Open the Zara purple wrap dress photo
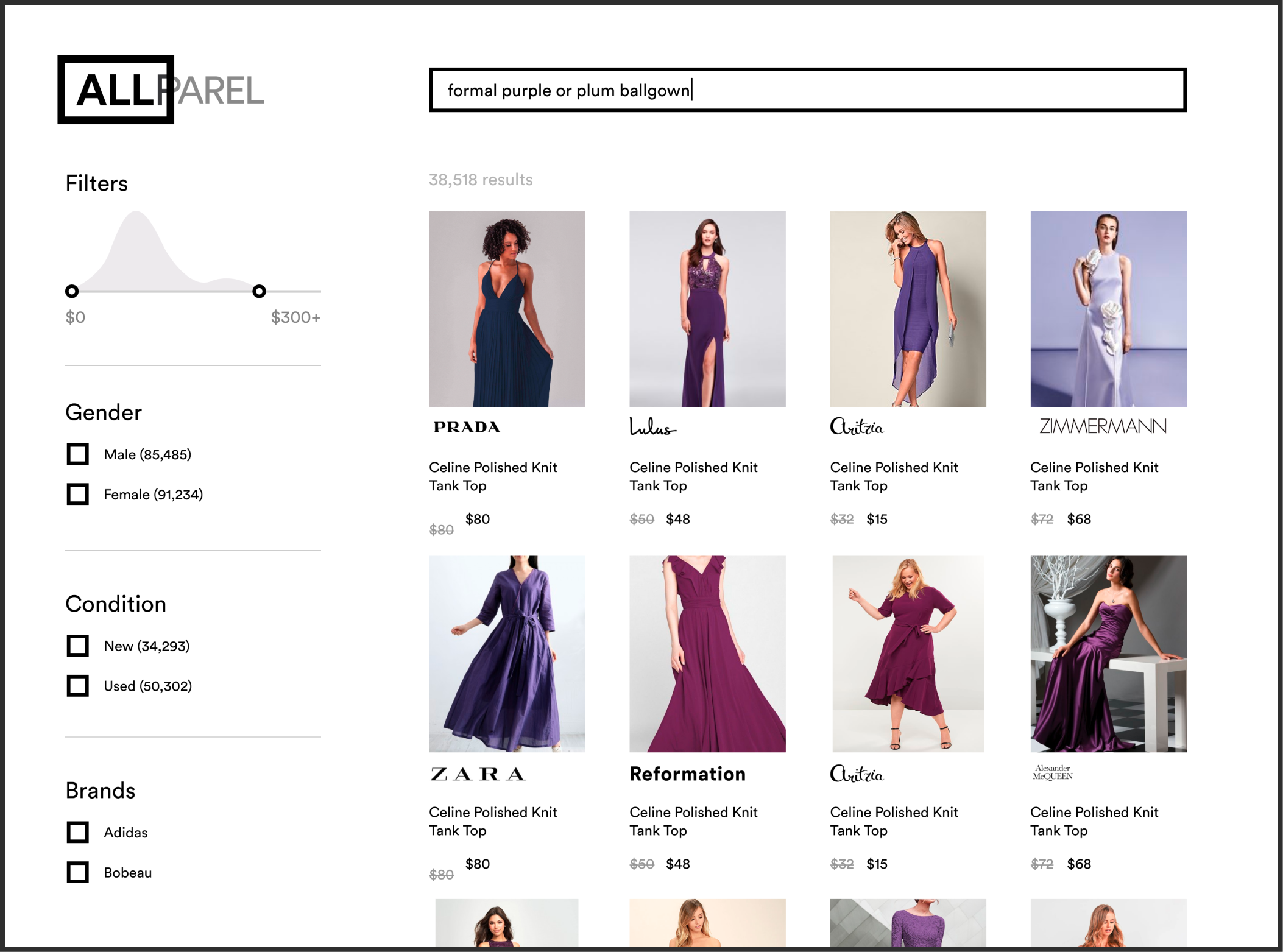The width and height of the screenshot is (1283, 952). click(x=507, y=654)
